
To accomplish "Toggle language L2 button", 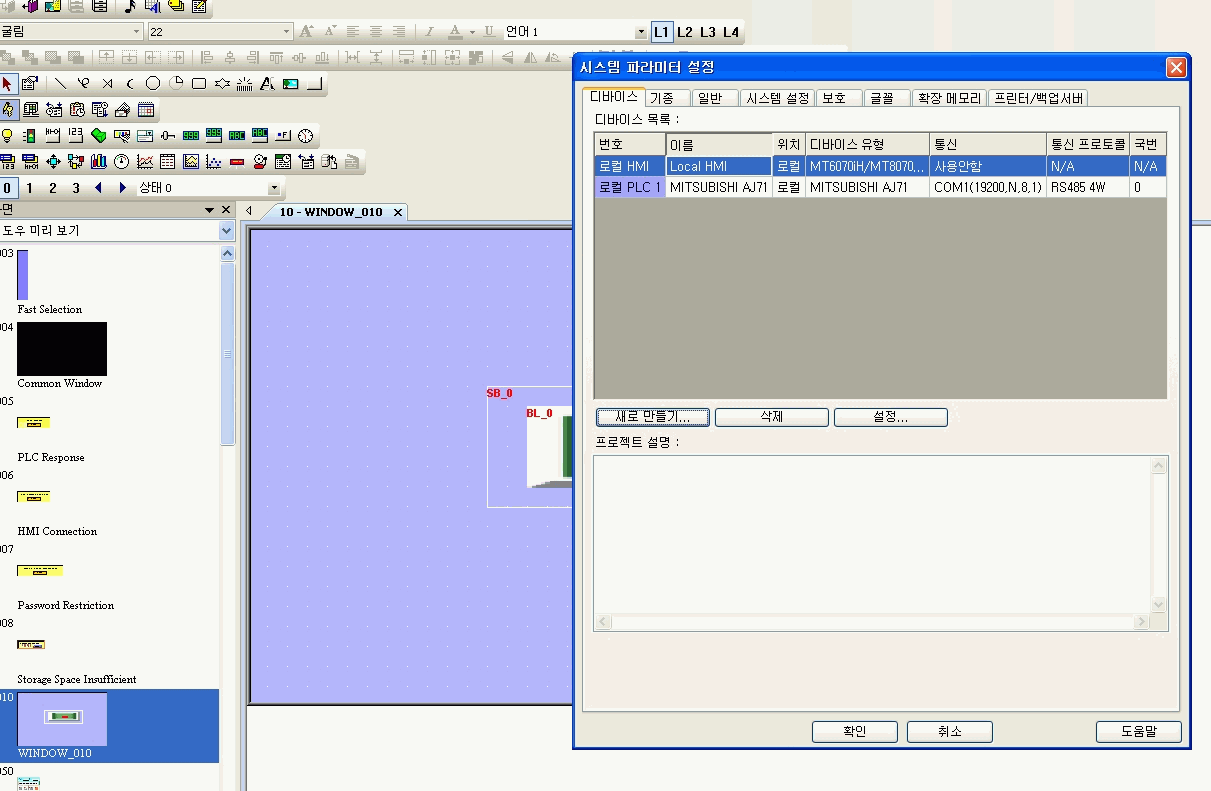I will tap(685, 32).
